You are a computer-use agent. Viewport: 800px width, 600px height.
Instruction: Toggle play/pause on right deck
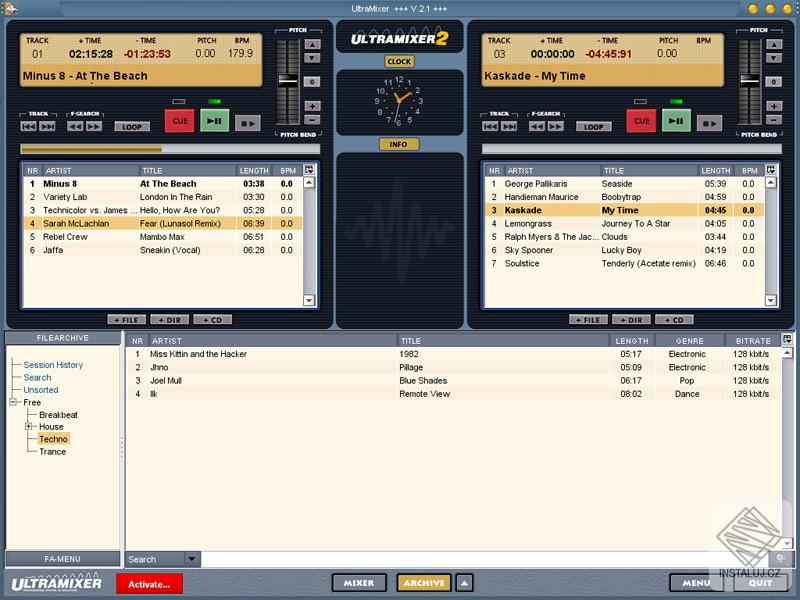pos(677,121)
